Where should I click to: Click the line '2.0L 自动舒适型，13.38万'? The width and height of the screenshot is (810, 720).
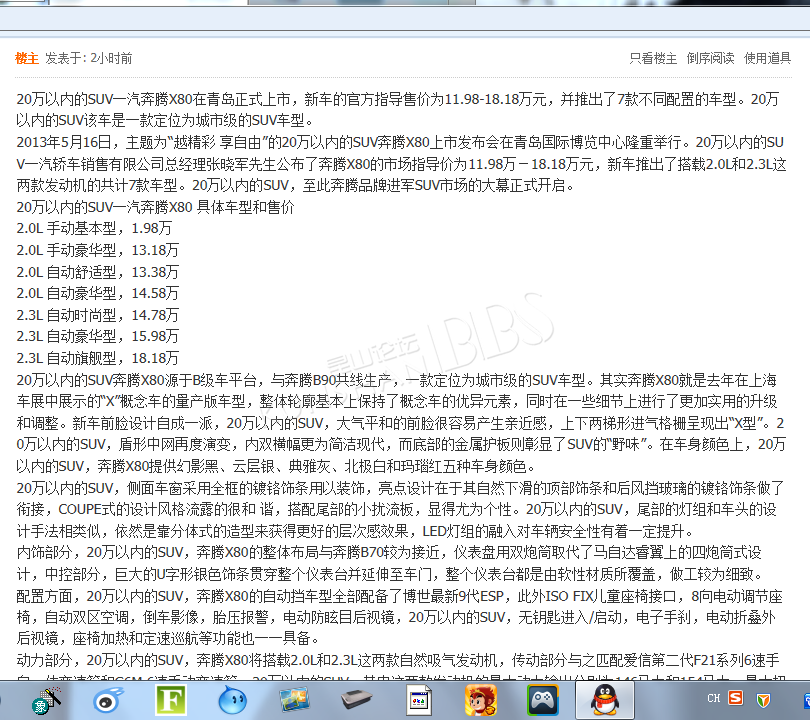click(x=98, y=272)
